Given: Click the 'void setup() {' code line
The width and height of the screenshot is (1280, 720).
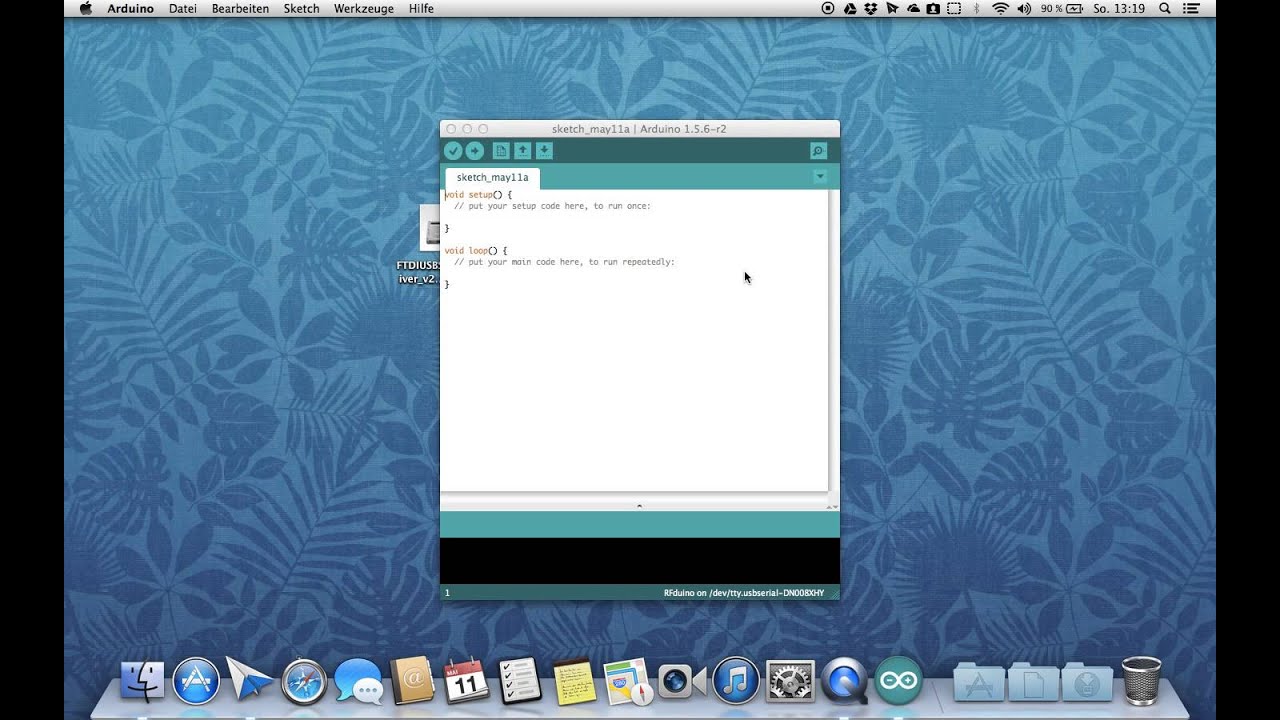Looking at the screenshot, I should pos(478,195).
